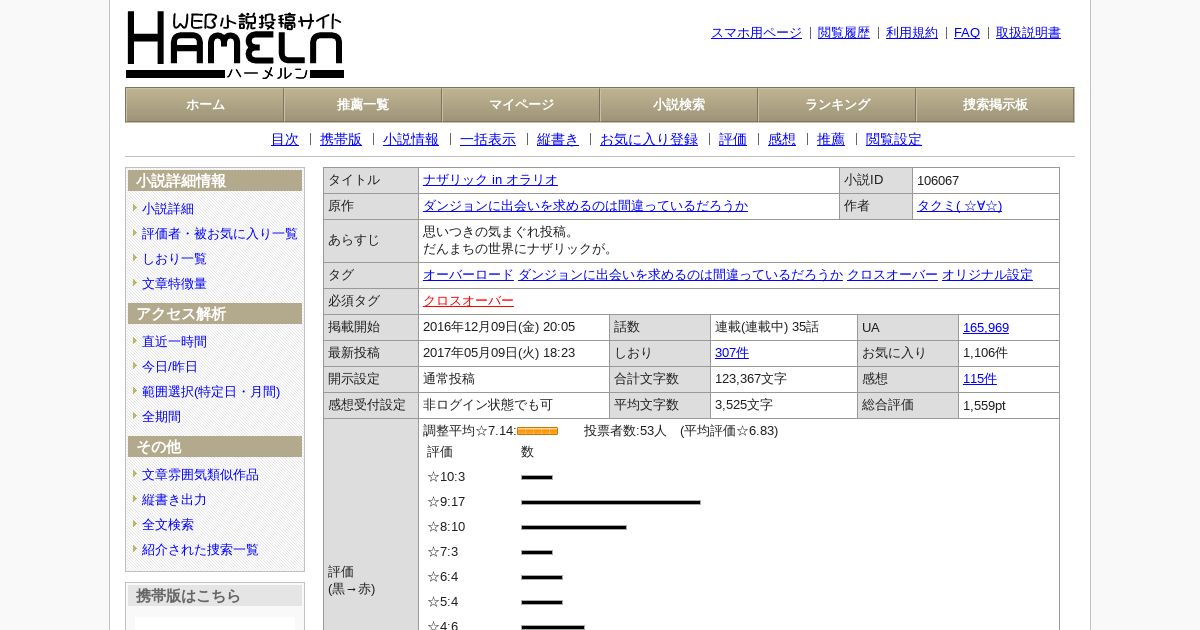Open 小説情報 in the sub menu
This screenshot has height=630, width=1200.
point(411,140)
